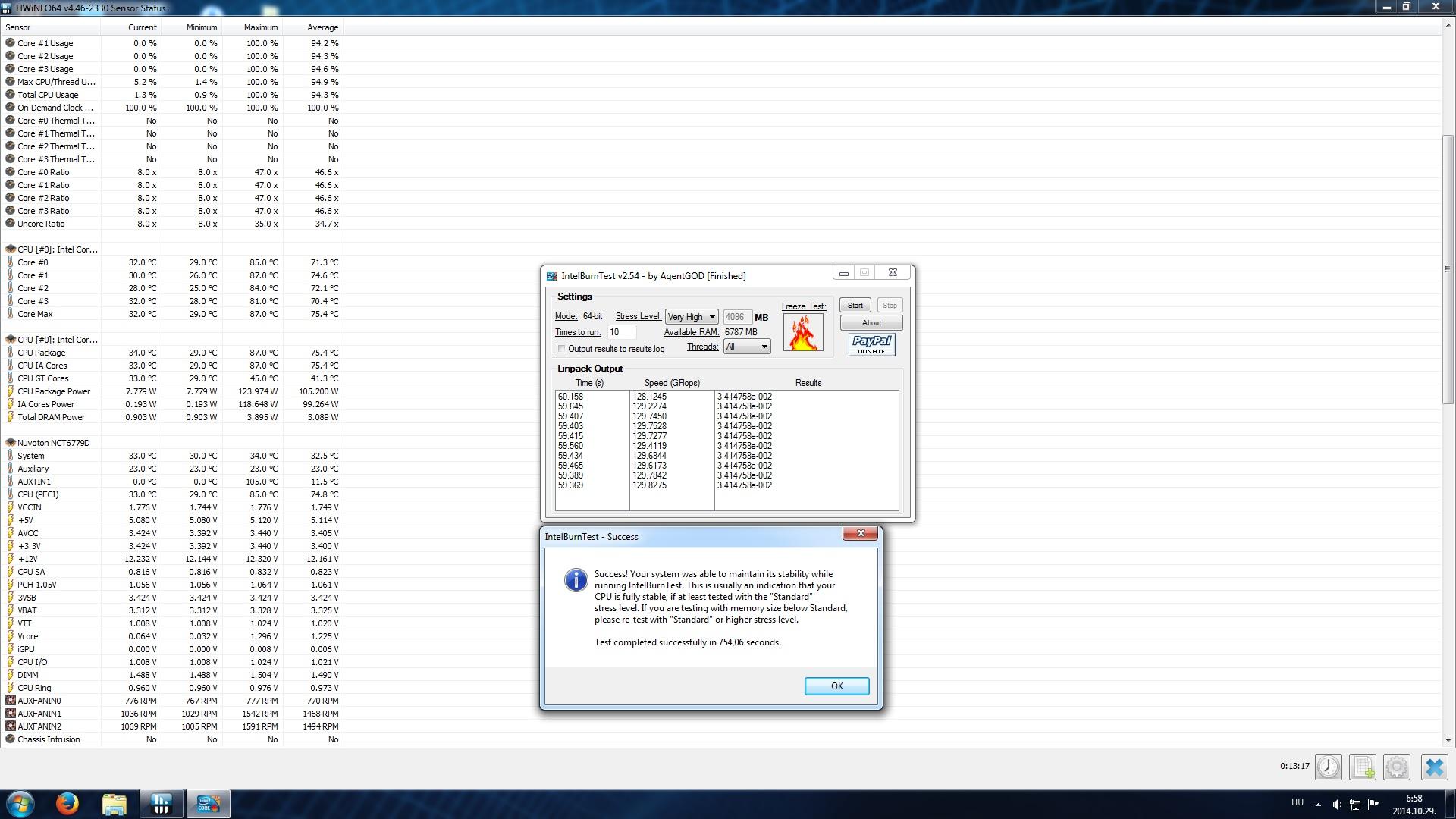Viewport: 1456px width, 819px height.
Task: Select the Total DRAM Power row
Action: pyautogui.click(x=172, y=417)
